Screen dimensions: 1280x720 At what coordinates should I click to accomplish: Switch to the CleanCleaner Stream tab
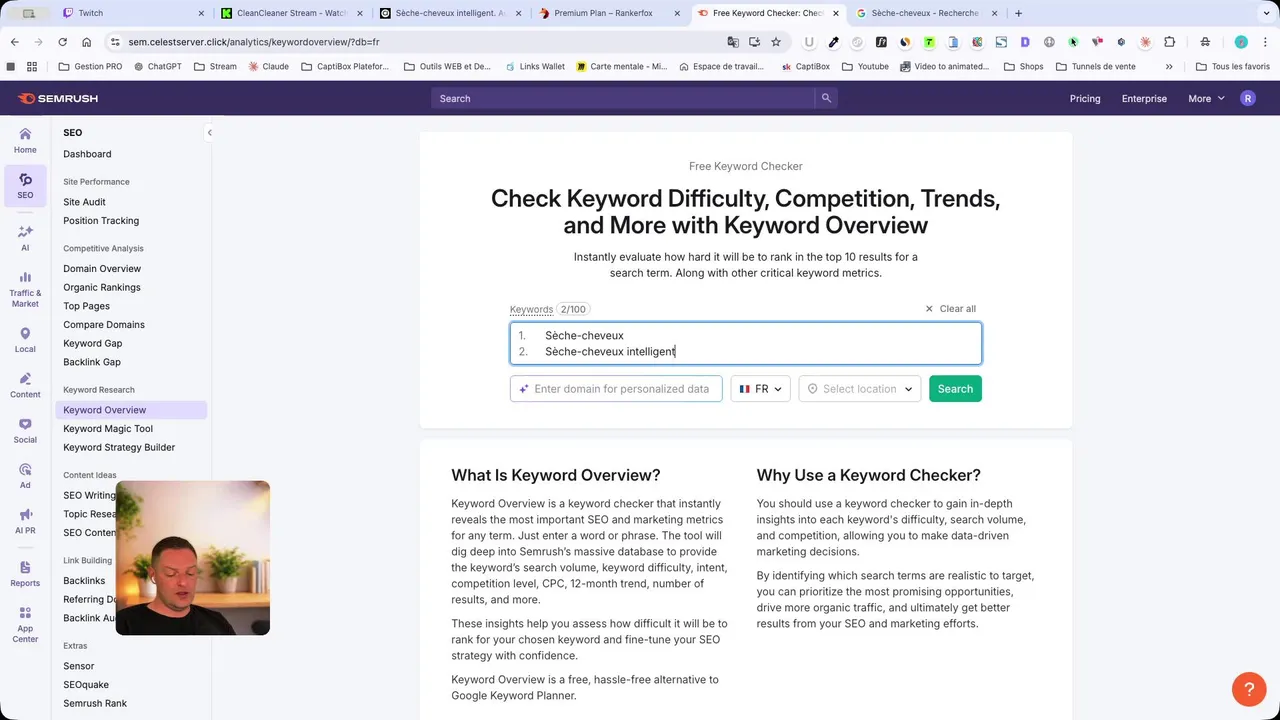[x=290, y=13]
